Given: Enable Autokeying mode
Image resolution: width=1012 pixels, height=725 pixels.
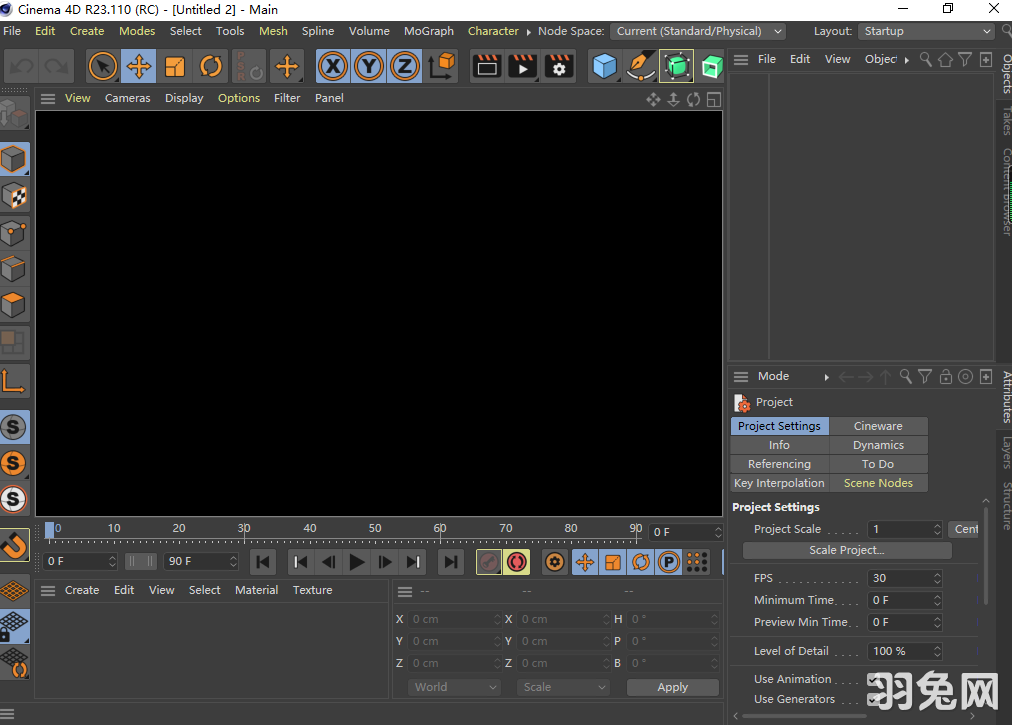Looking at the screenshot, I should click(x=517, y=562).
